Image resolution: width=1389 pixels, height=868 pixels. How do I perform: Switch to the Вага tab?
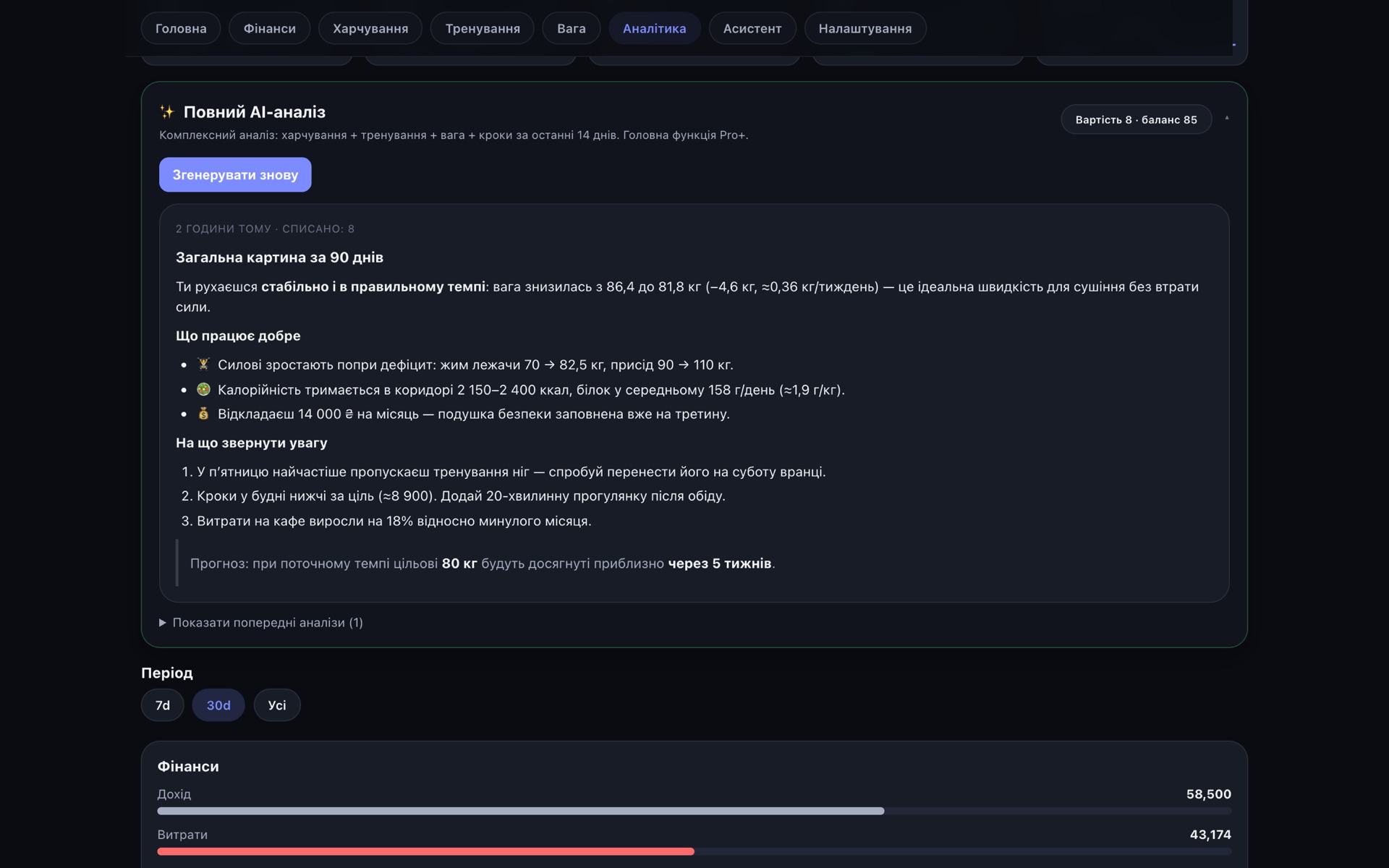pos(572,28)
